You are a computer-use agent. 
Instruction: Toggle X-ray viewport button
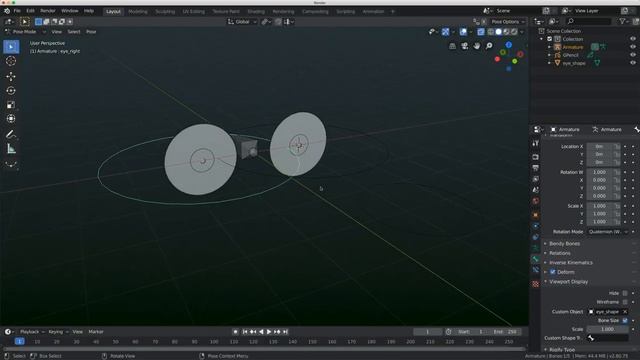481,31
